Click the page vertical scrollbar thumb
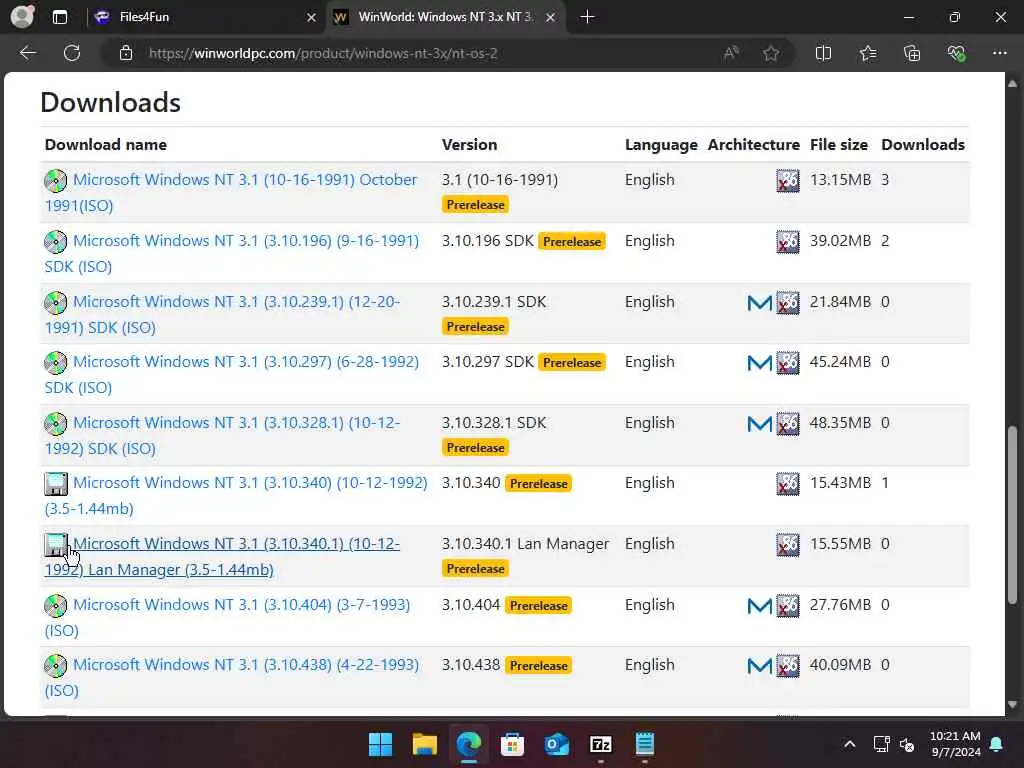Image resolution: width=1024 pixels, height=768 pixels. coord(1012,516)
